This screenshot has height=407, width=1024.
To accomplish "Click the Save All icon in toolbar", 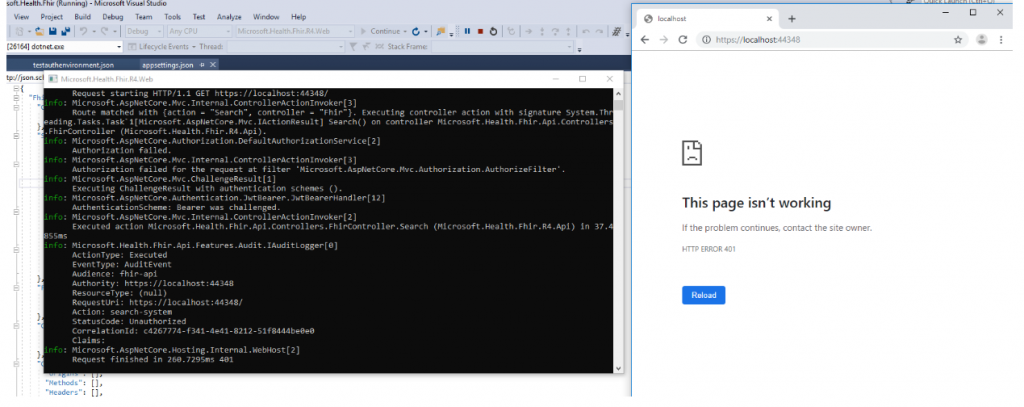I will pos(65,32).
